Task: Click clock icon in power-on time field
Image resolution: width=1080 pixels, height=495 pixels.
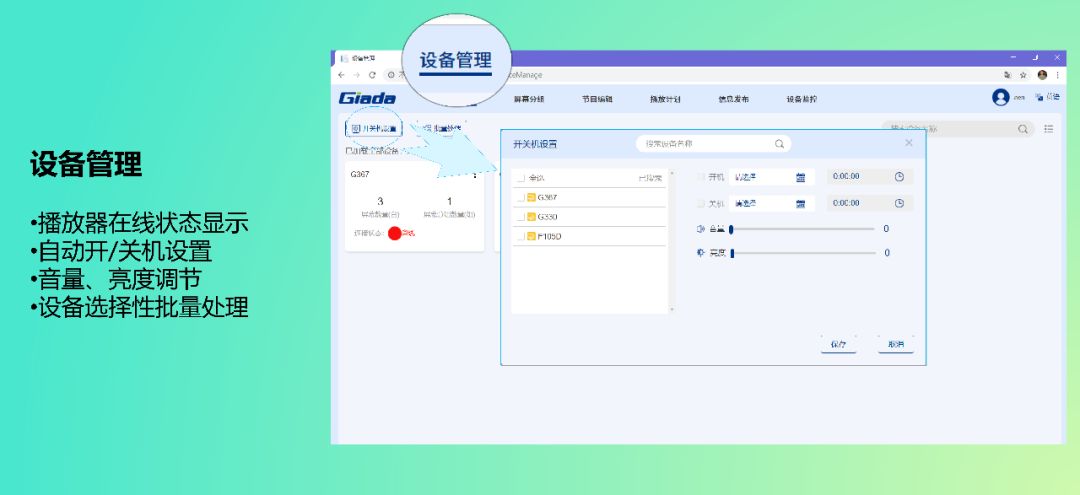Action: (899, 177)
